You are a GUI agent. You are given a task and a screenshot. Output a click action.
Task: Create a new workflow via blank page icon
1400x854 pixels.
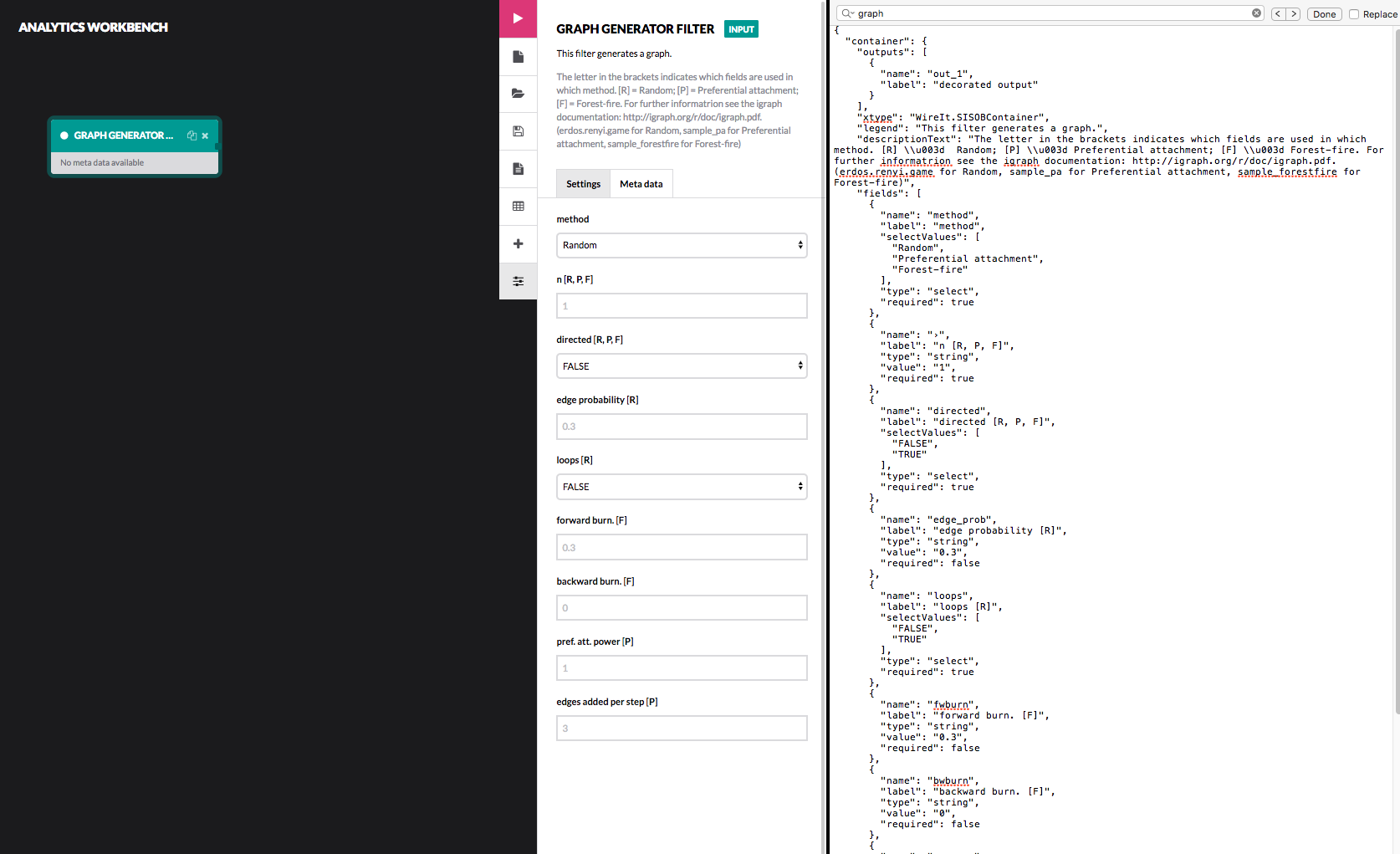click(x=518, y=57)
